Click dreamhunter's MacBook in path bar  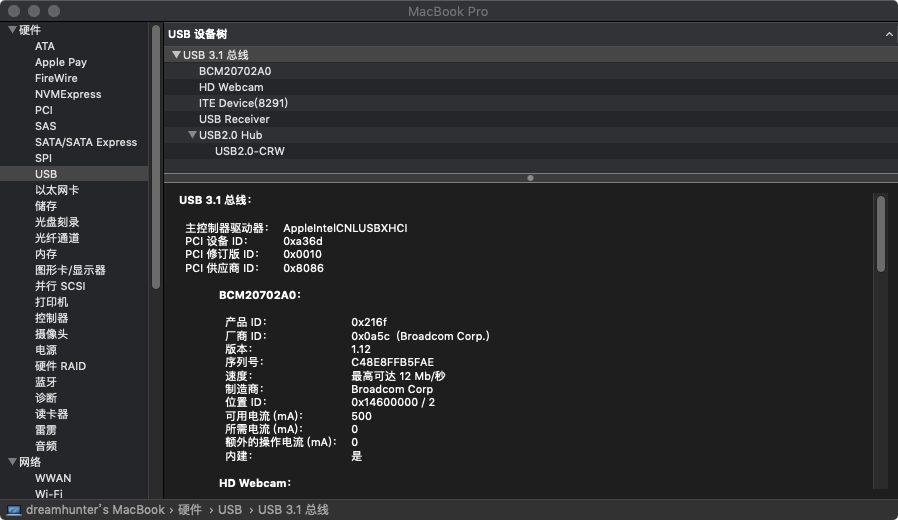[95, 510]
